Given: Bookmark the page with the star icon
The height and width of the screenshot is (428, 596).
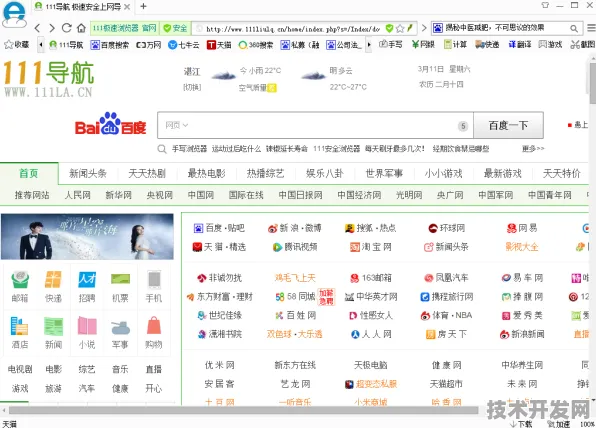Looking at the screenshot, I should coord(400,29).
